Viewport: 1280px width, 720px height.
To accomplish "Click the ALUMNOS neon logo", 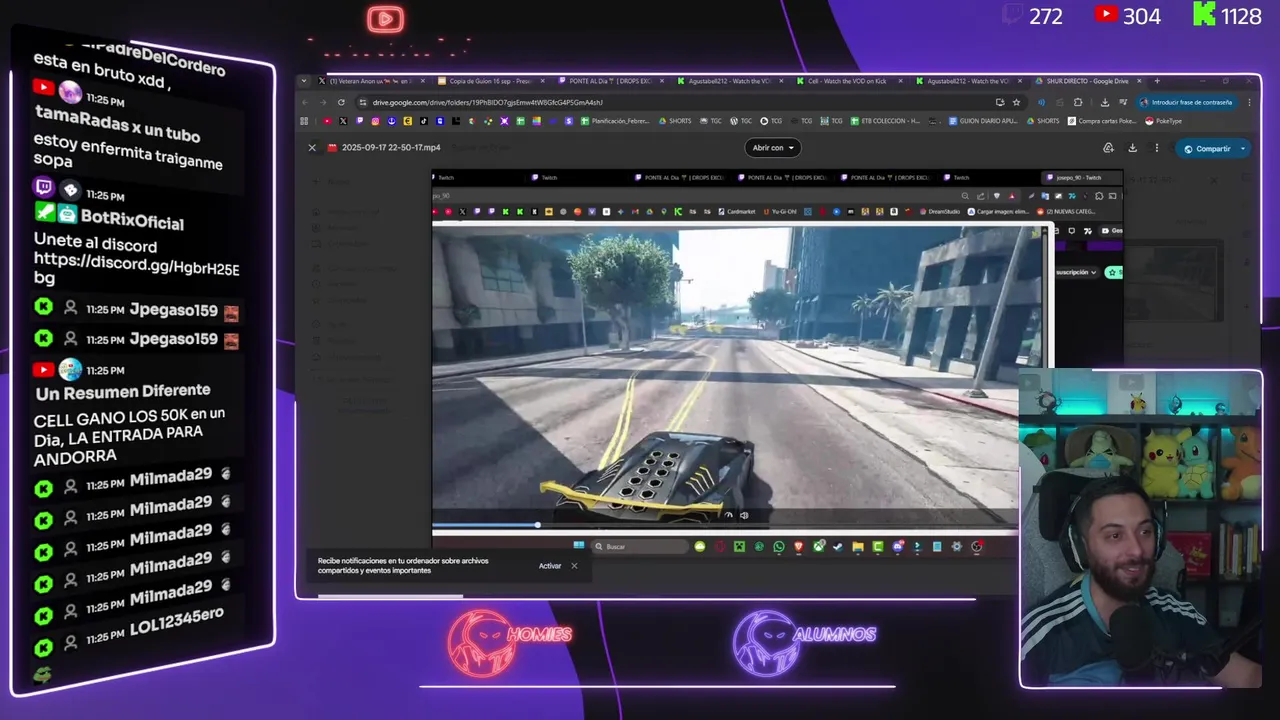I will click(x=803, y=643).
